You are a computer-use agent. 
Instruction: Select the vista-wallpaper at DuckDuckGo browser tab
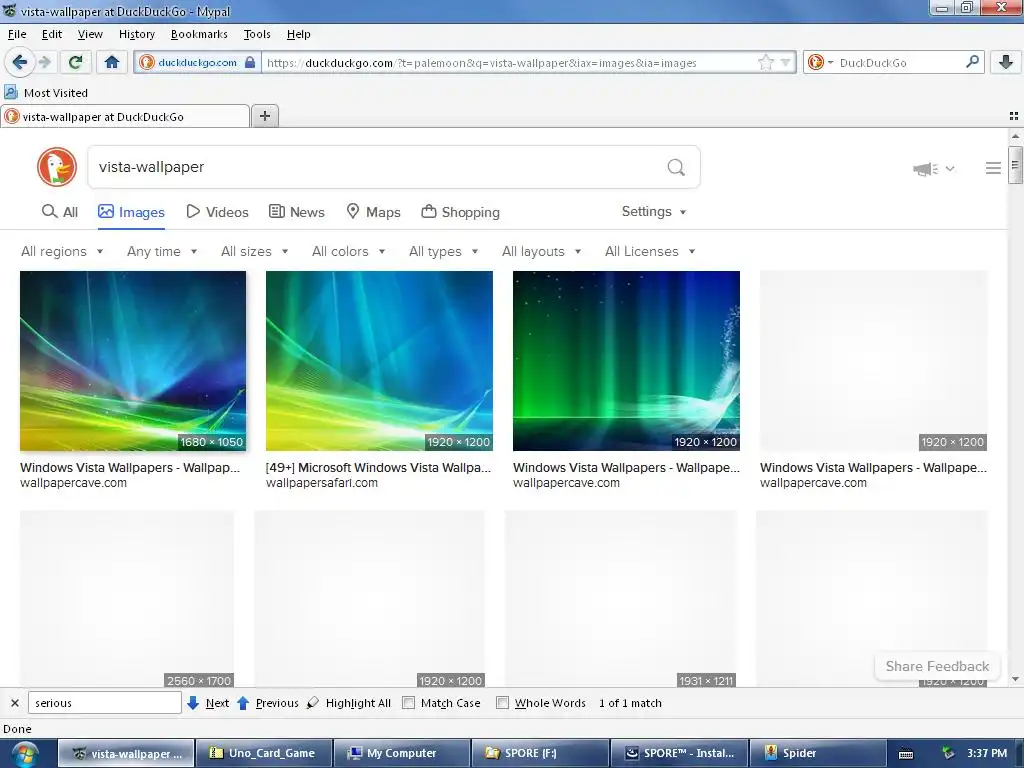125,116
